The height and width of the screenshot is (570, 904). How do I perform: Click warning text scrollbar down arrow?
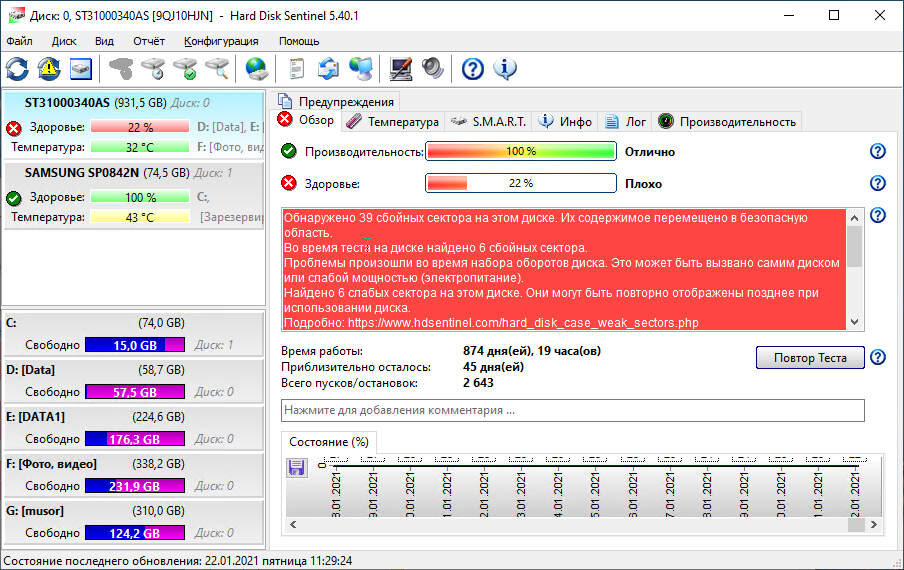point(854,322)
